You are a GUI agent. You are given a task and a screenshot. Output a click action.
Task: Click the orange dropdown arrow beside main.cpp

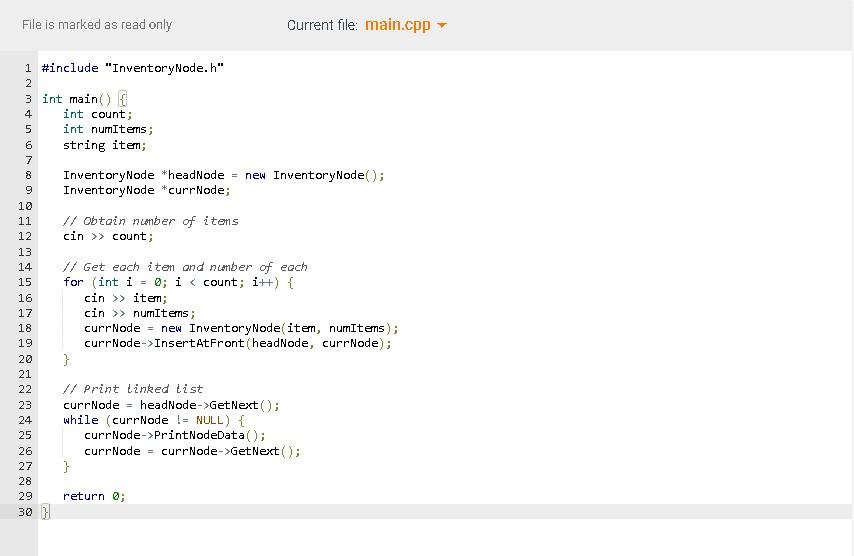point(442,26)
